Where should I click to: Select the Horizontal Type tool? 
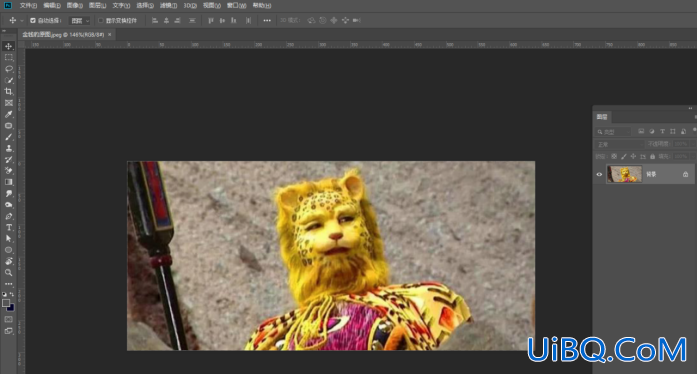point(8,227)
